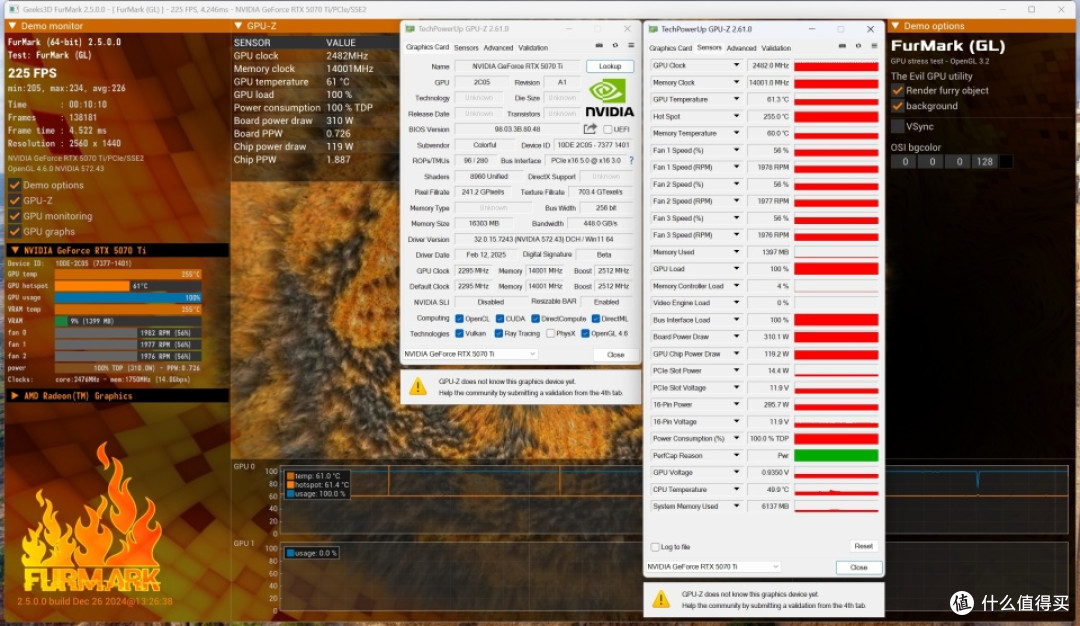Open hamburger menu in GPU-Z Sensors window
The width and height of the screenshot is (1080, 626).
point(874,46)
